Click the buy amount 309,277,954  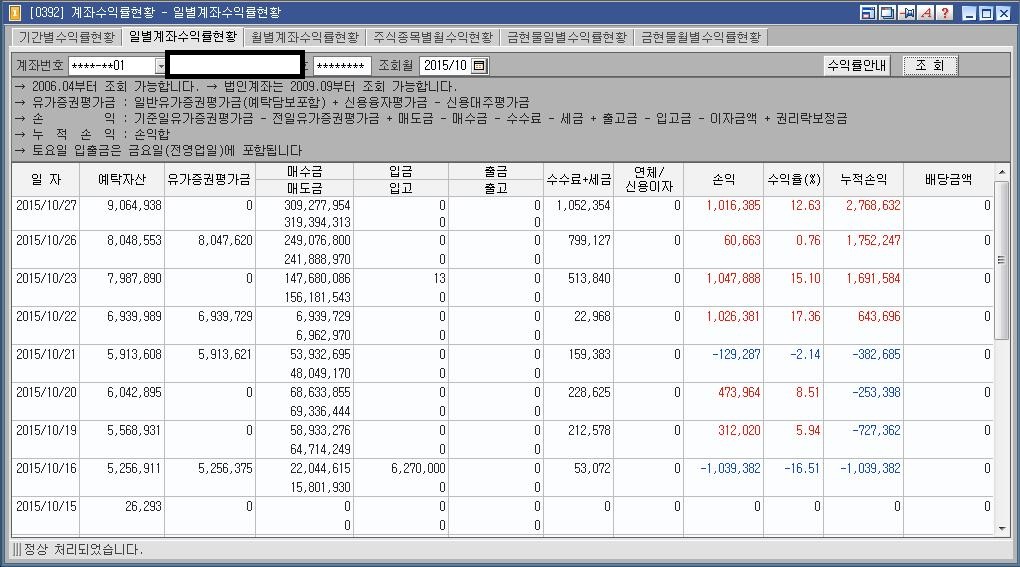(x=317, y=205)
